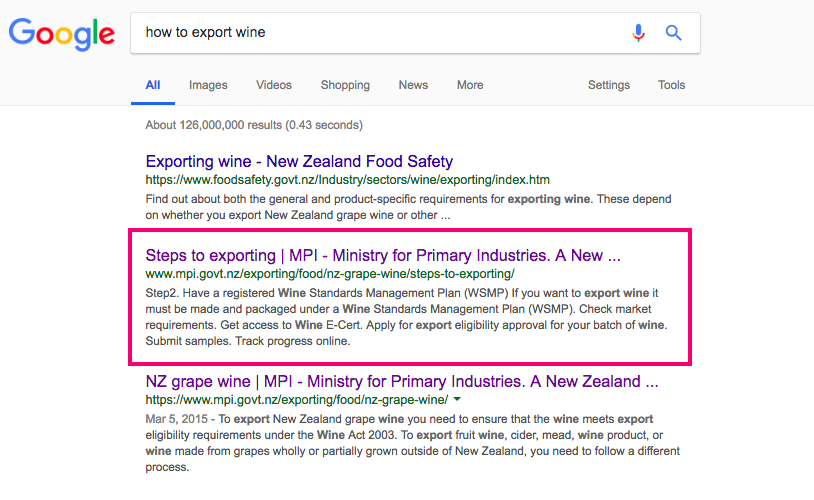
Task: Click the foodsafety.govt.nz URL text
Action: click(x=347, y=180)
